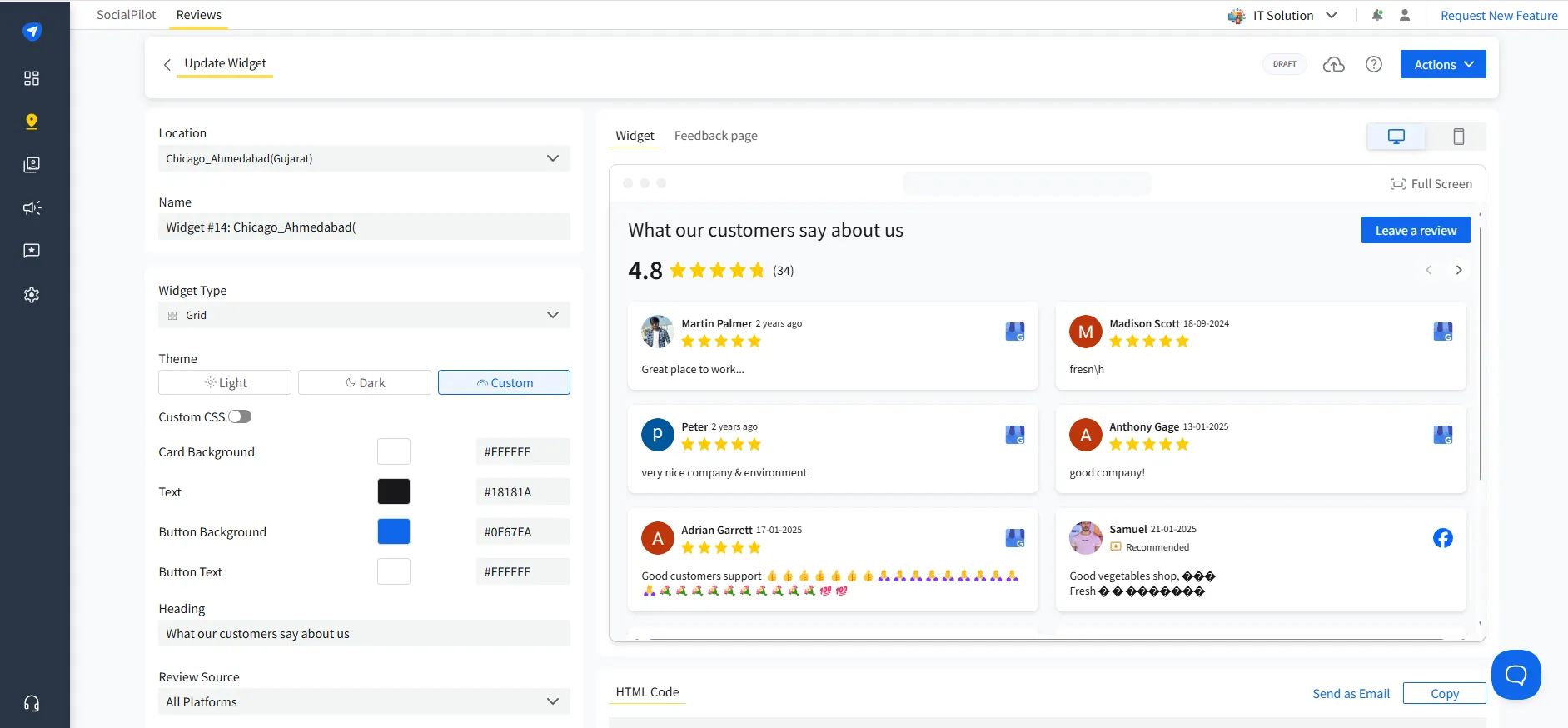Select the HTML Code tab

point(647,692)
